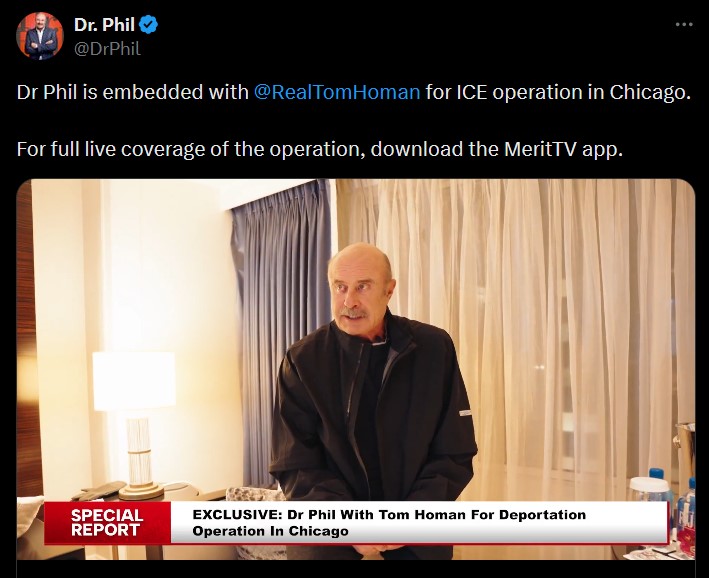Open the @DrPhil handle link
The image size is (709, 578).
[107, 48]
